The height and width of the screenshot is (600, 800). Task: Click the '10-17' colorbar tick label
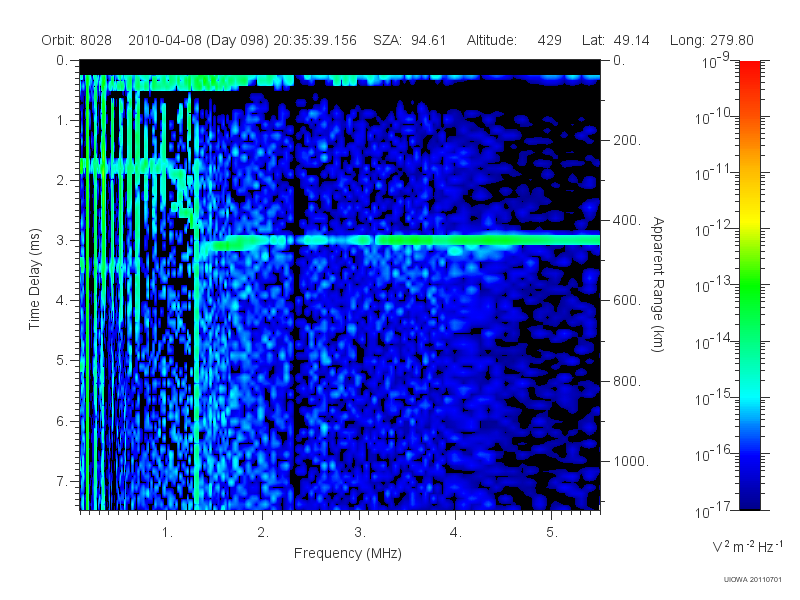click(x=714, y=510)
